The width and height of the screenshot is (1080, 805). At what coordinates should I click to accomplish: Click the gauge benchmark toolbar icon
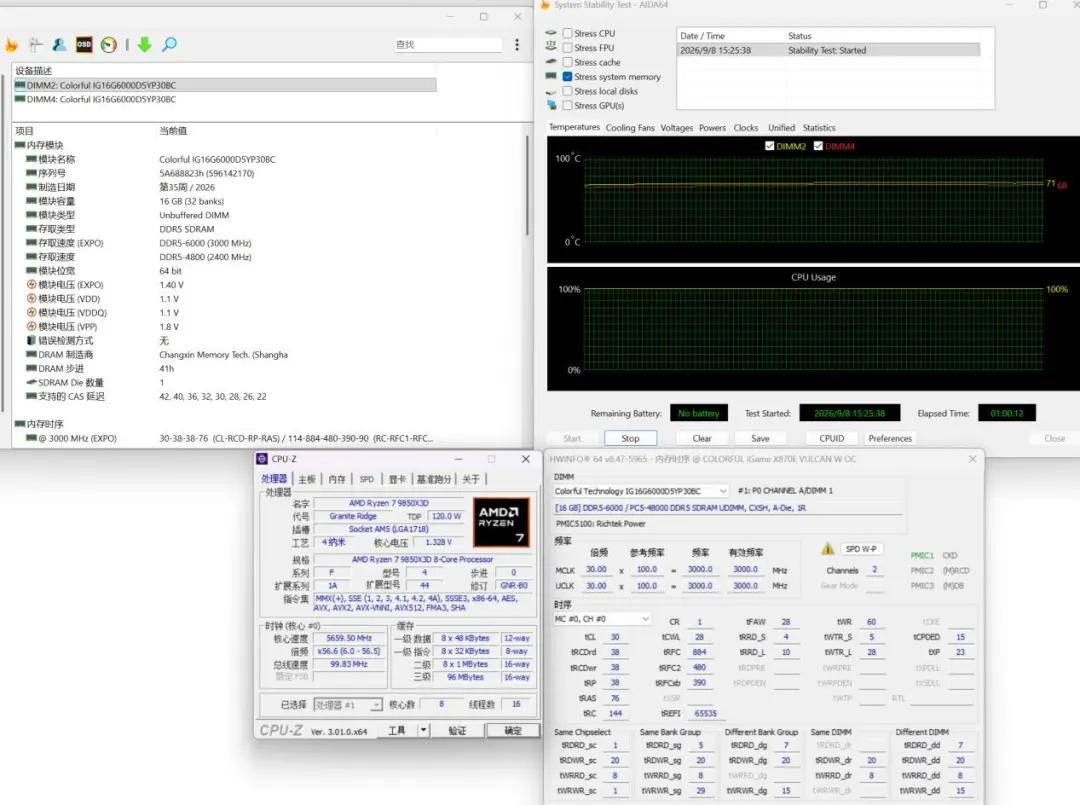(x=109, y=45)
